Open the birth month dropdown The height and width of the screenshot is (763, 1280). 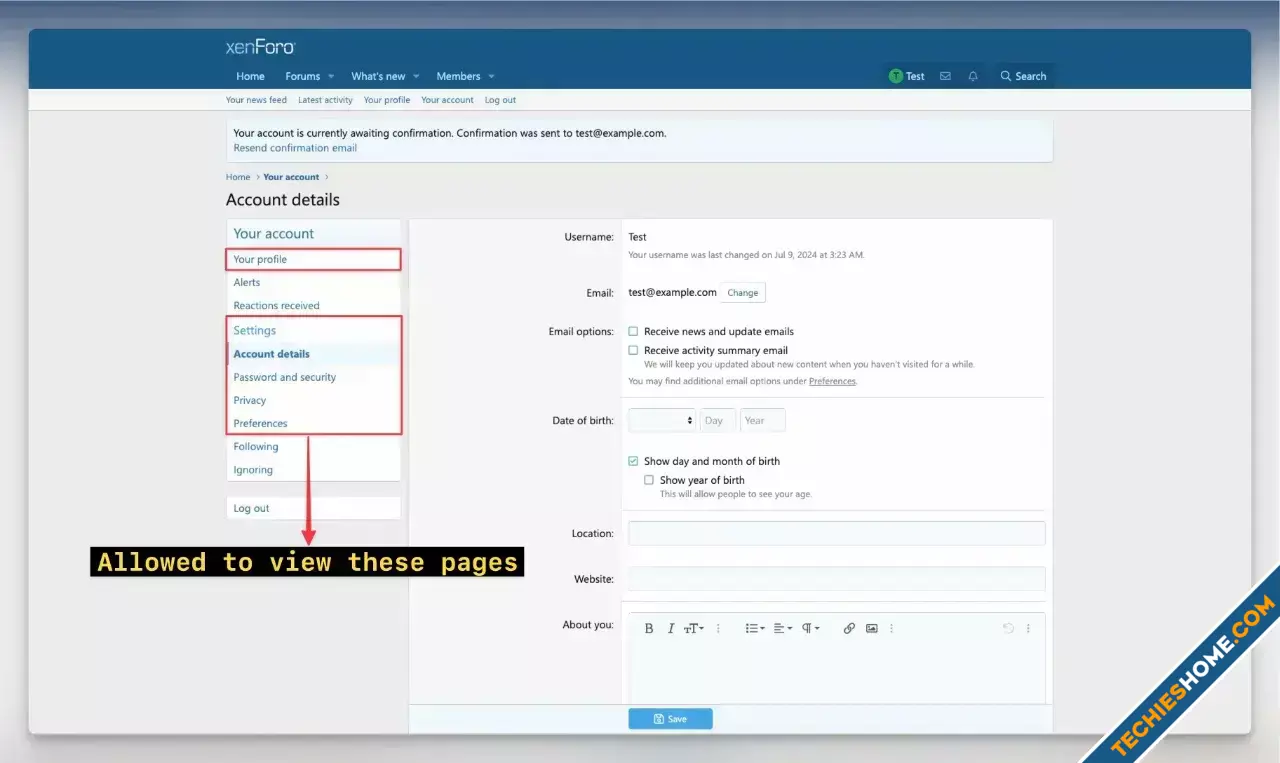(662, 420)
